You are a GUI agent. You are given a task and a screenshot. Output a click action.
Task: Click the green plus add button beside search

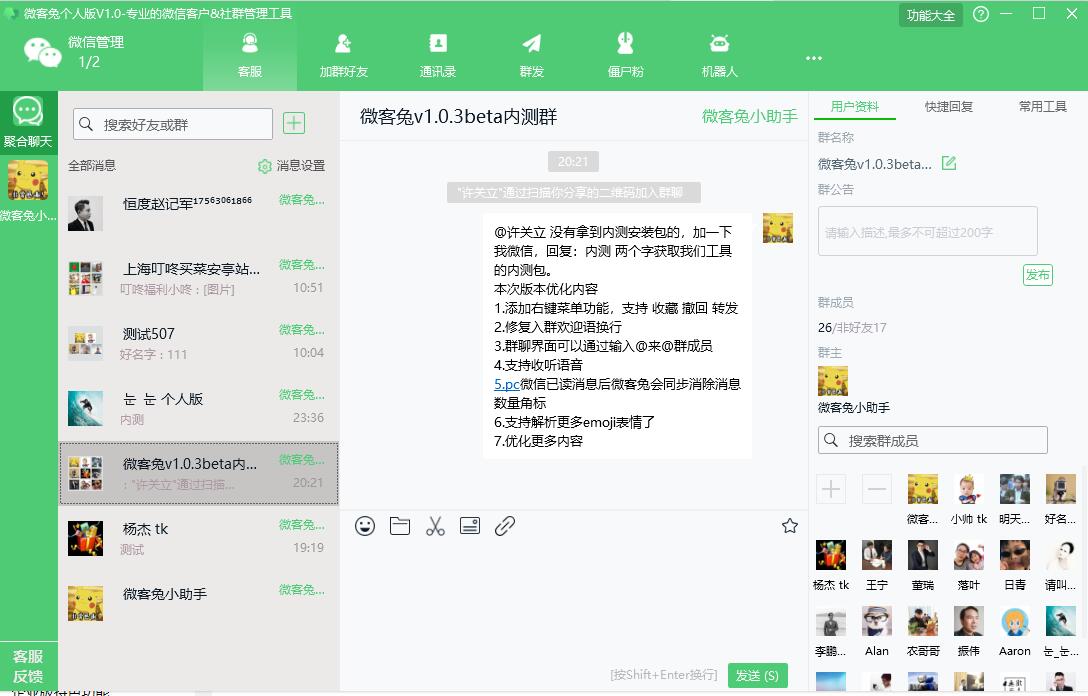pos(294,124)
